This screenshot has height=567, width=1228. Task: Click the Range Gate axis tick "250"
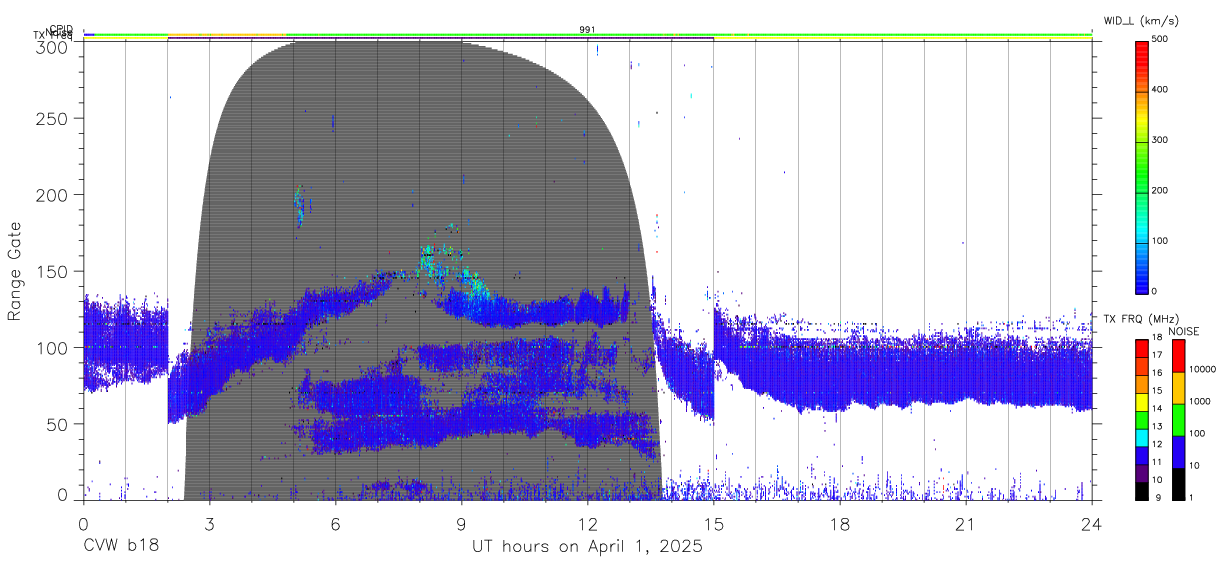(53, 118)
